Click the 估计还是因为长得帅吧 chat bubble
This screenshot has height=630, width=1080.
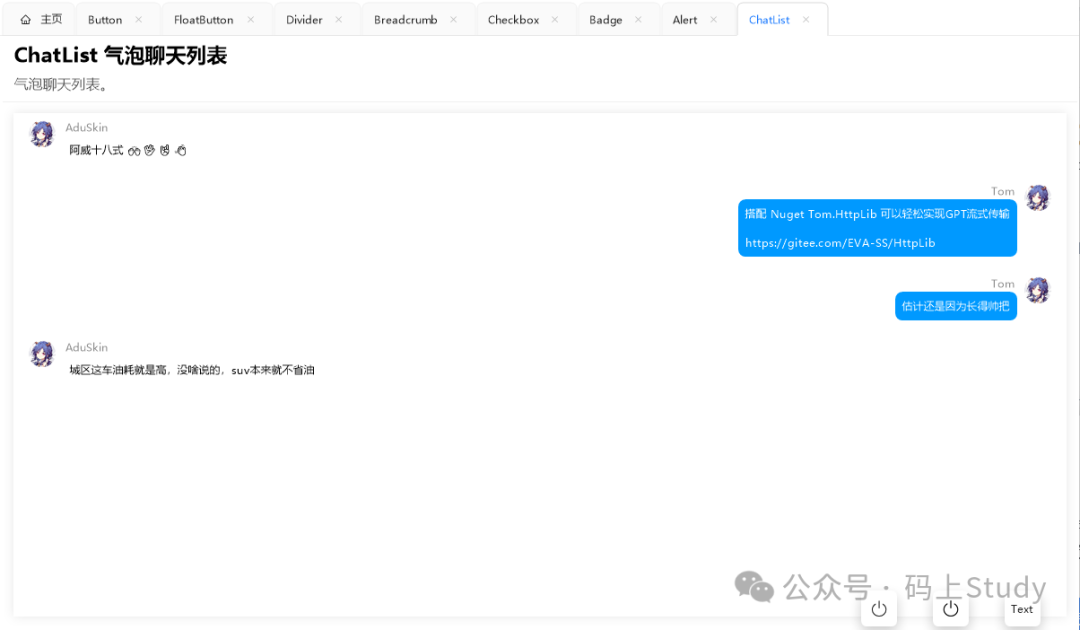coord(955,306)
